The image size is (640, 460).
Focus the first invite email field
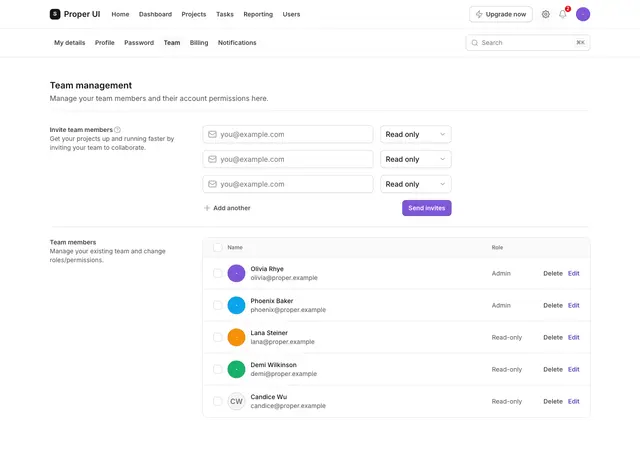[288, 134]
